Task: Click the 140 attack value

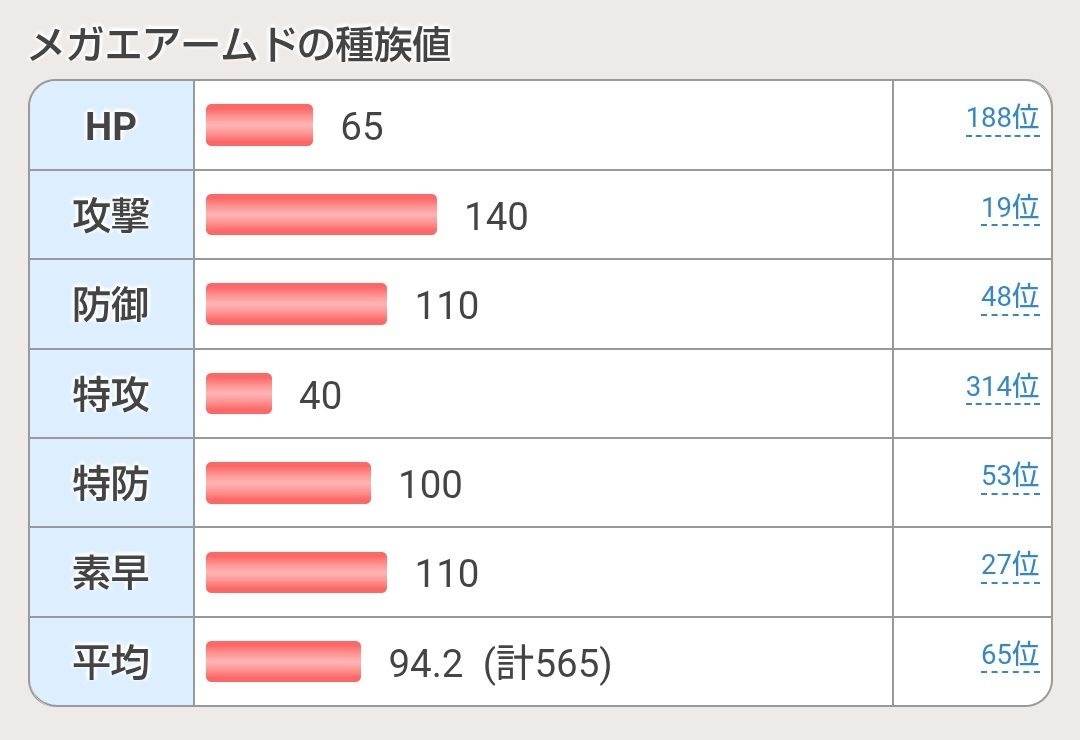Action: [x=496, y=216]
